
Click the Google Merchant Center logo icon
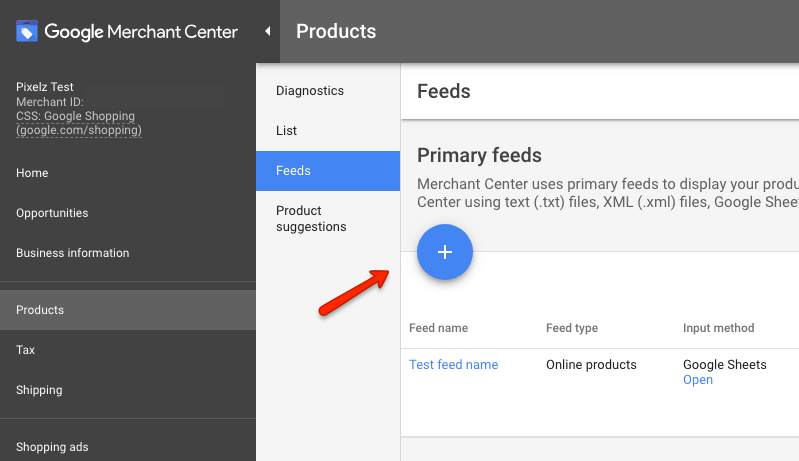(27, 31)
